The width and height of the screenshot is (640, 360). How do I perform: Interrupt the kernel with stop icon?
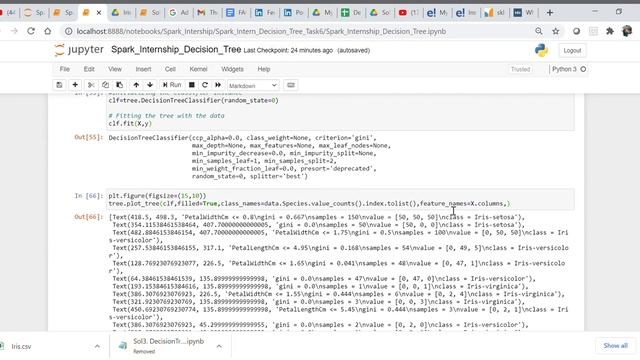(x=191, y=85)
